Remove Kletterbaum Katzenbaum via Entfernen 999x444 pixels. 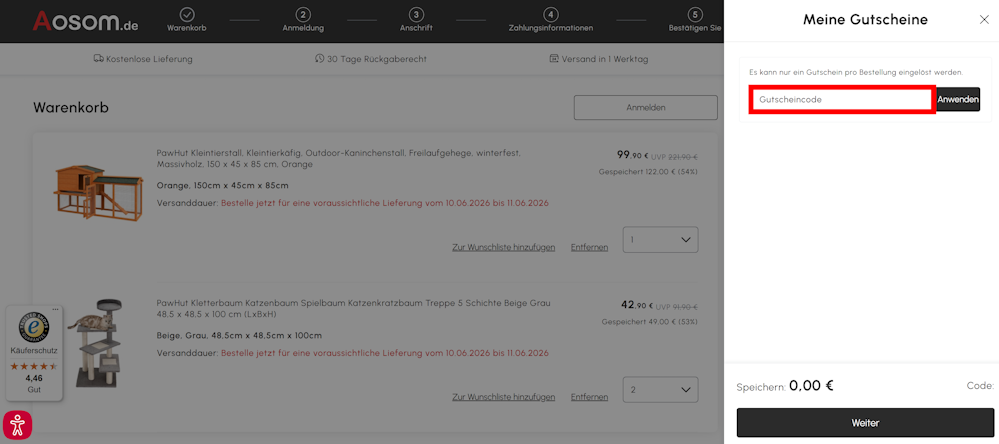(589, 397)
